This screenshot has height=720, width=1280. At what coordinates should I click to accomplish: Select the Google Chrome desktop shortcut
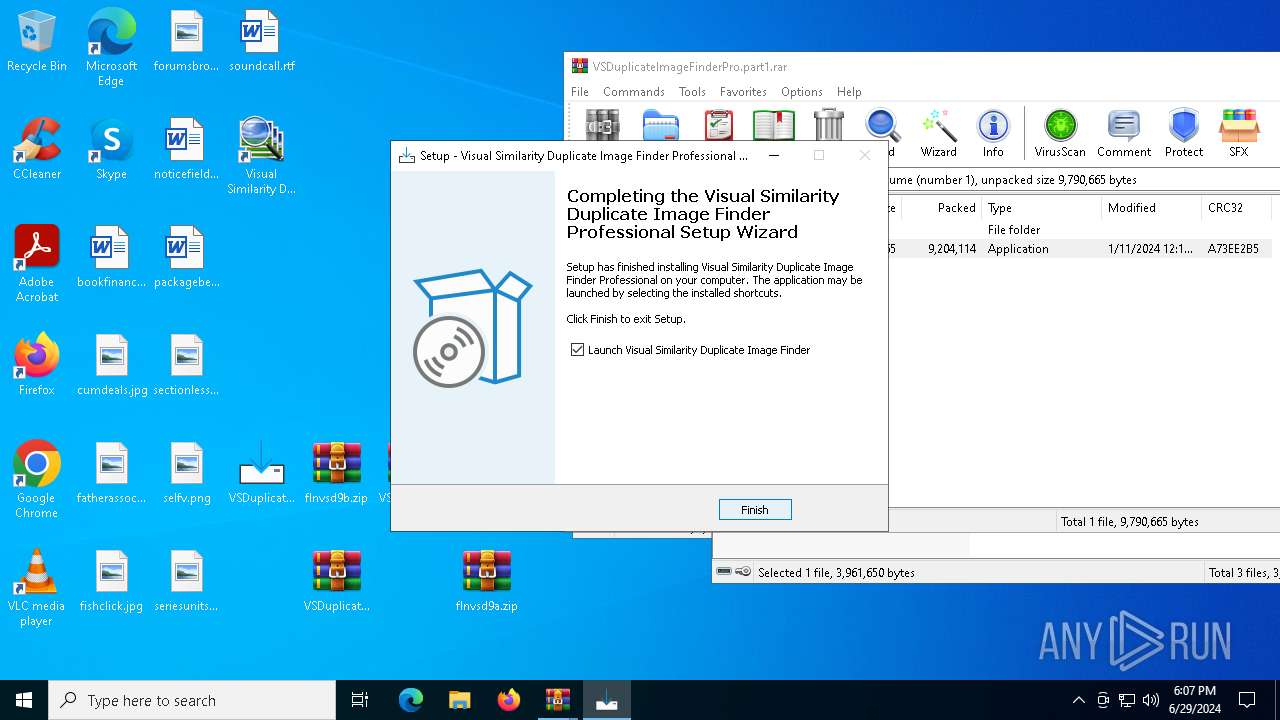37,480
